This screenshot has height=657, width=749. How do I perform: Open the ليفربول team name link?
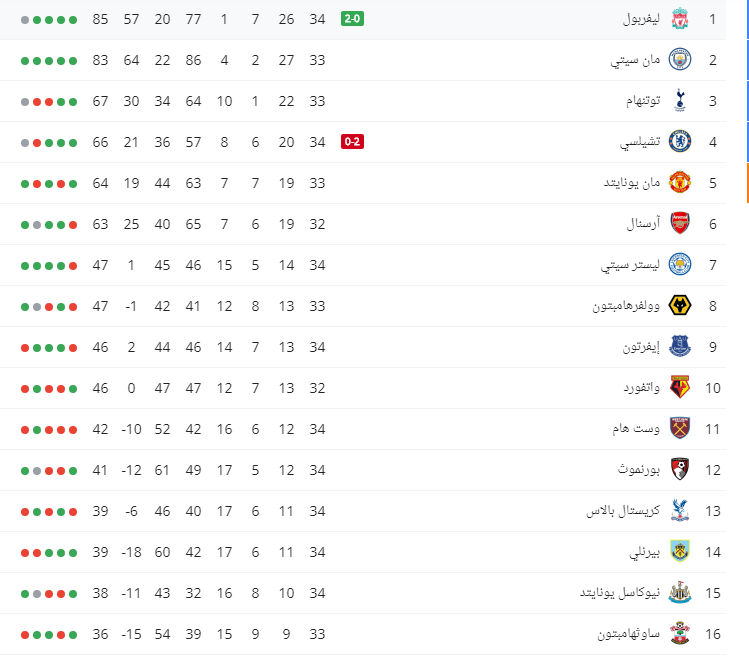641,19
